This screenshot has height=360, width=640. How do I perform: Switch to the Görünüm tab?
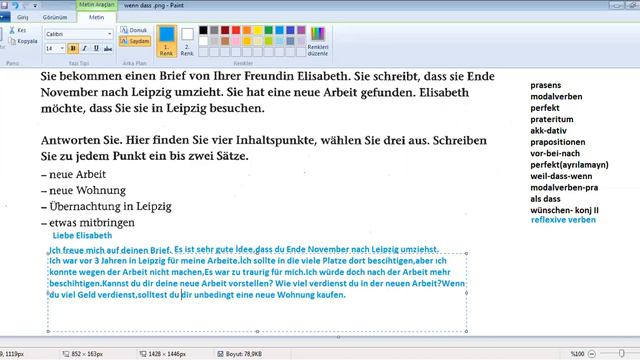55,17
